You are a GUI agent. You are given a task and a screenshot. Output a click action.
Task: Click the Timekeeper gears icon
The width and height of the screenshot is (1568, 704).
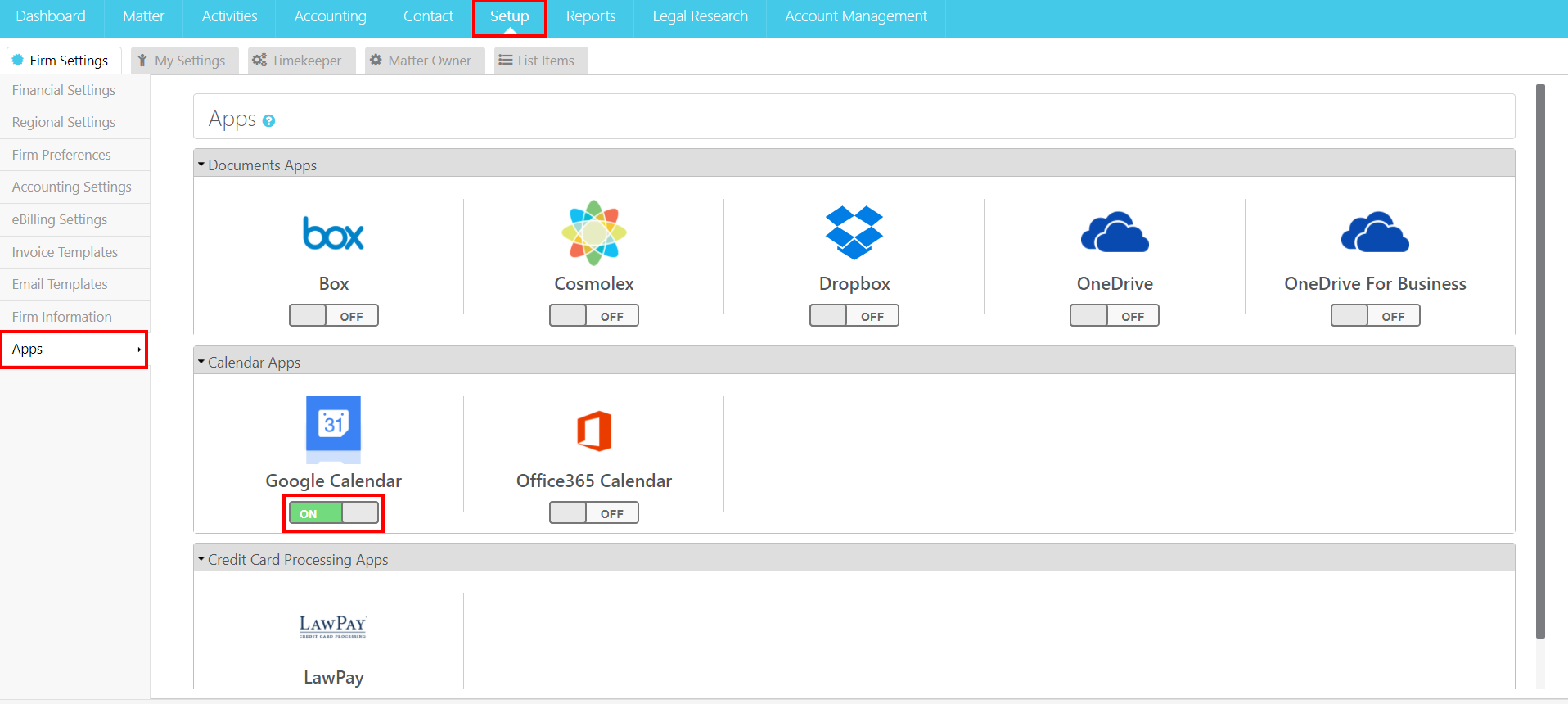[x=259, y=60]
